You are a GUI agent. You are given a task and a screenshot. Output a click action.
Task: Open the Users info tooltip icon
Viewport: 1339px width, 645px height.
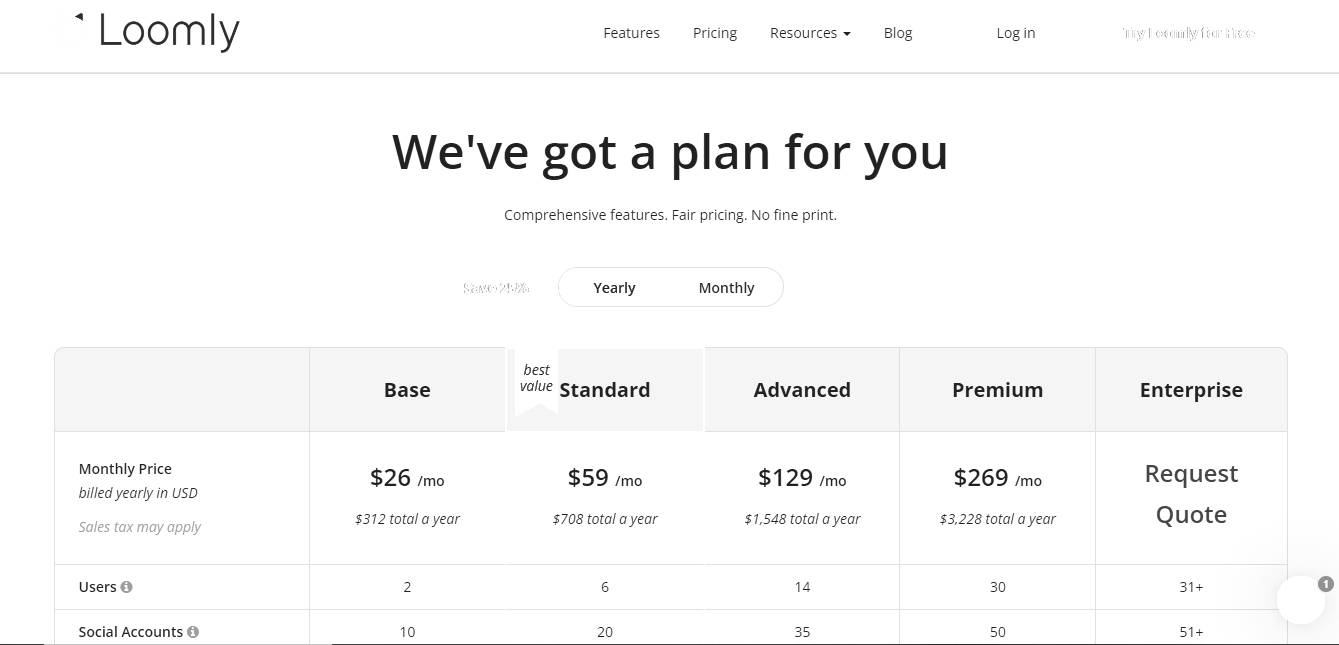tap(128, 587)
